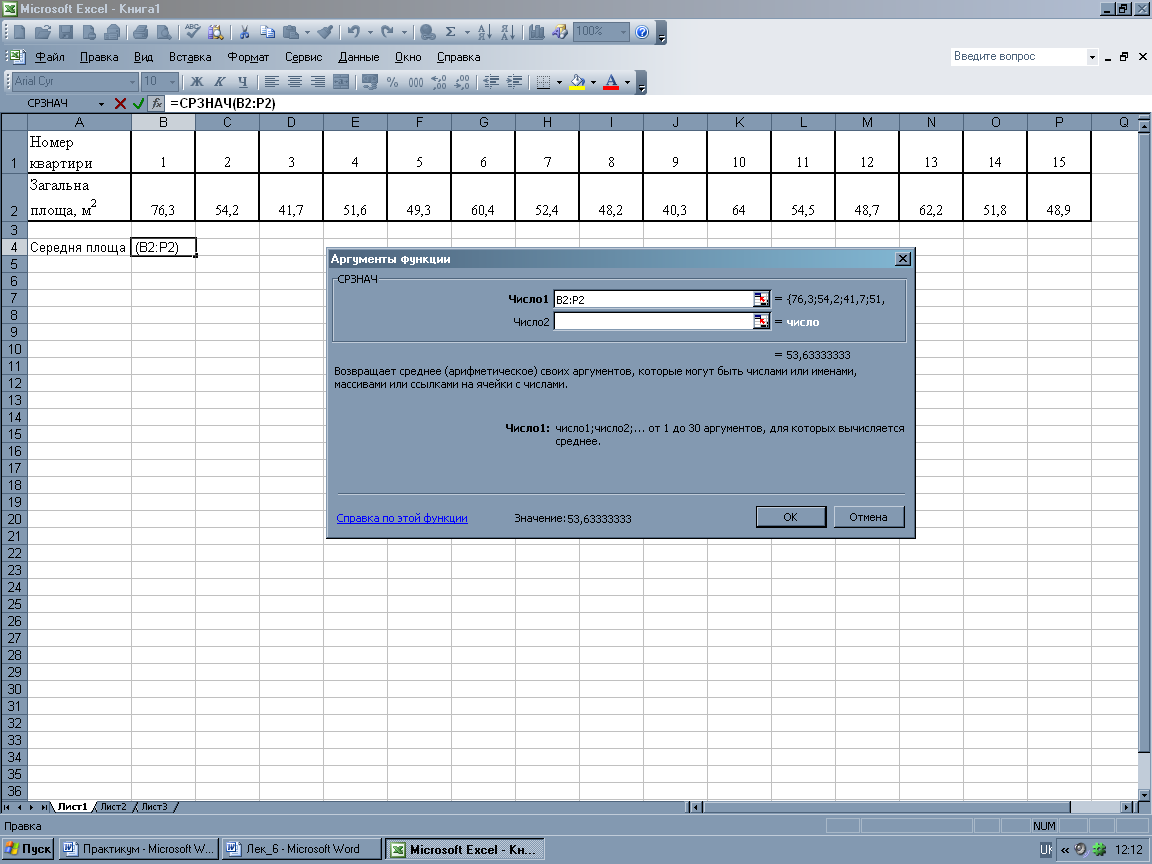Open the Arial Cyr font name dropdown
The width and height of the screenshot is (1152, 864).
click(132, 82)
